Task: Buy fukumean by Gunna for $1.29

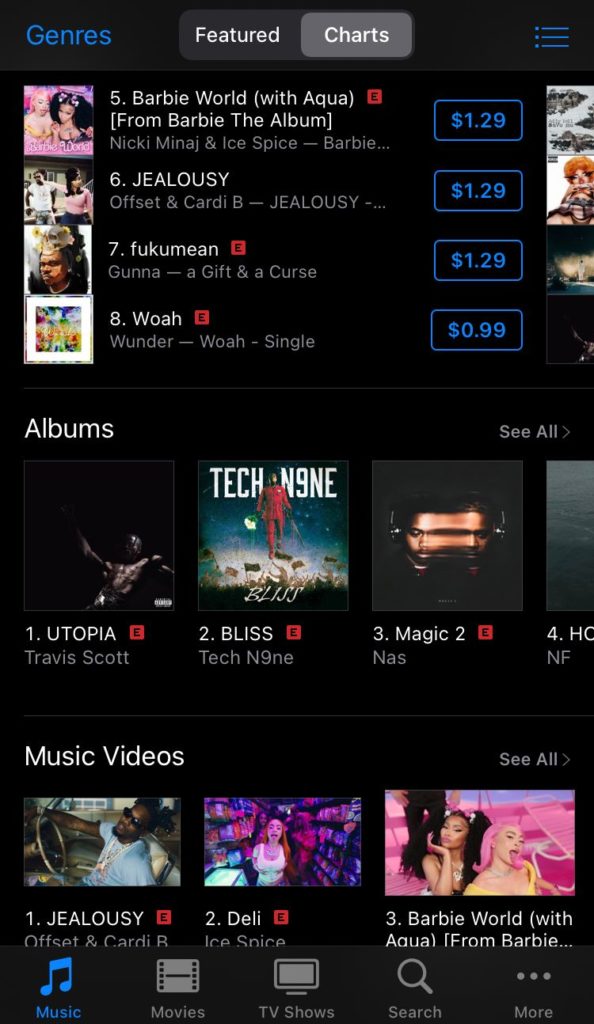Action: click(478, 260)
